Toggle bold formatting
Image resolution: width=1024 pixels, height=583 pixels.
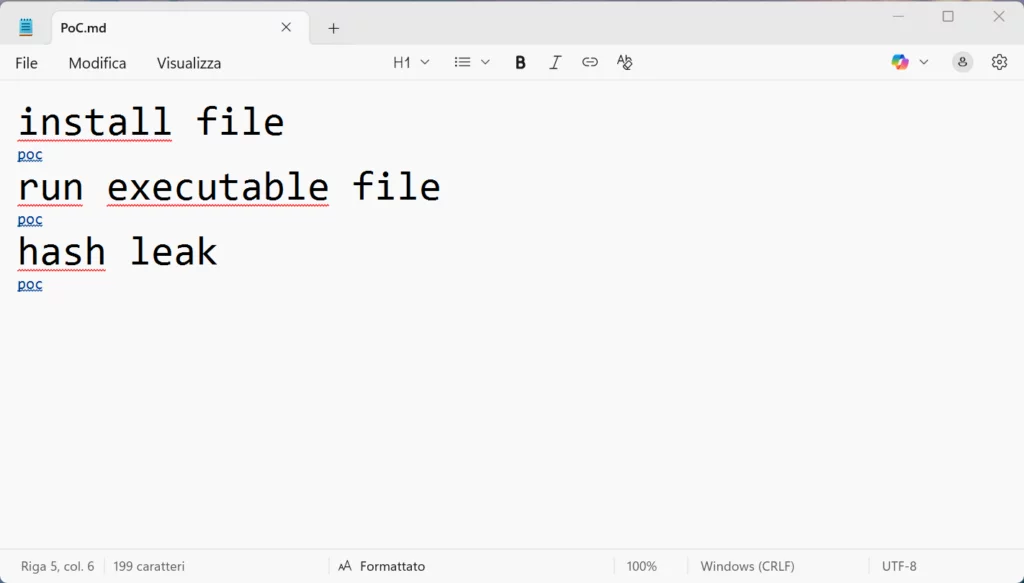coord(520,62)
